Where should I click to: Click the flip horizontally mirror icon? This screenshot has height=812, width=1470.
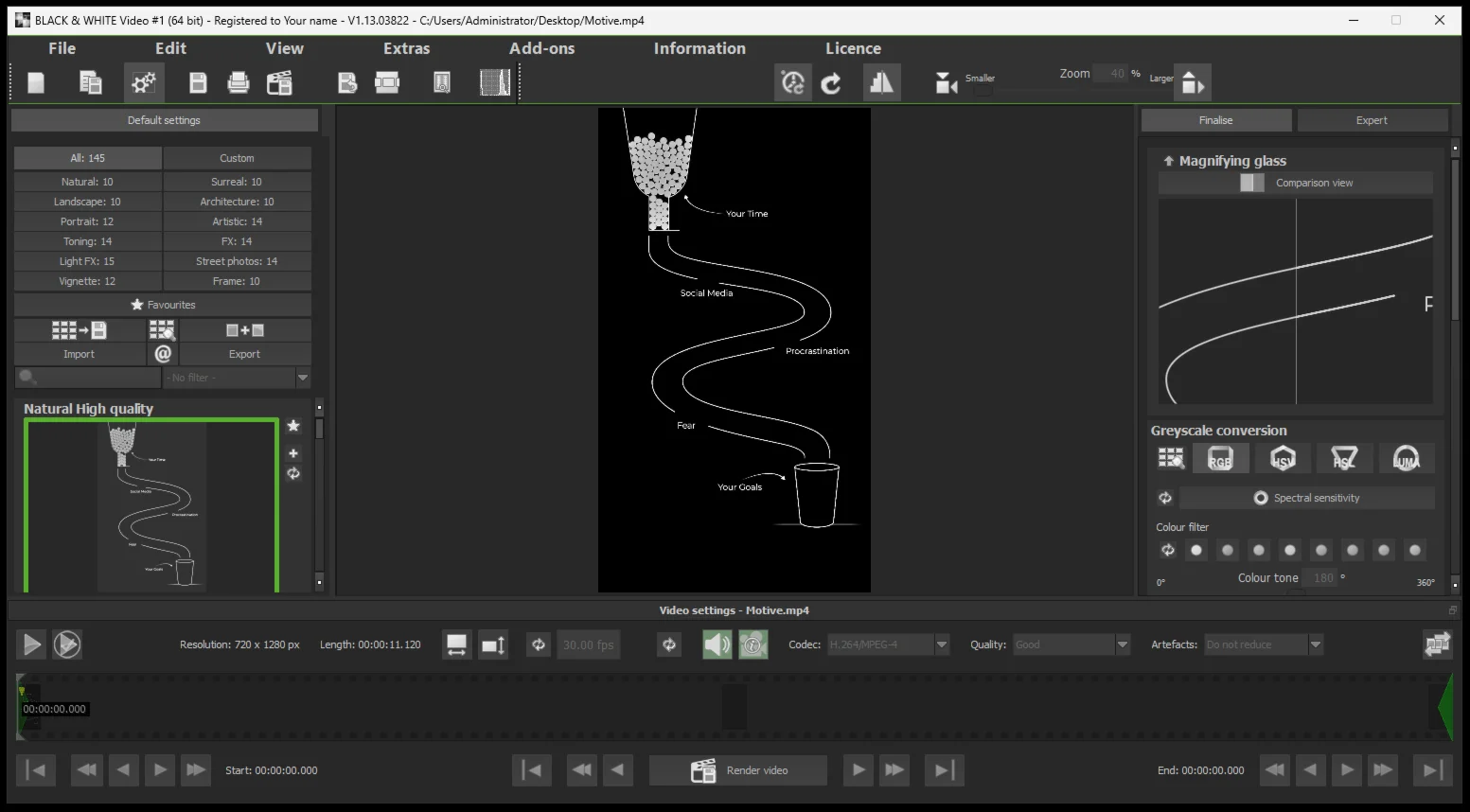pyautogui.click(x=881, y=83)
